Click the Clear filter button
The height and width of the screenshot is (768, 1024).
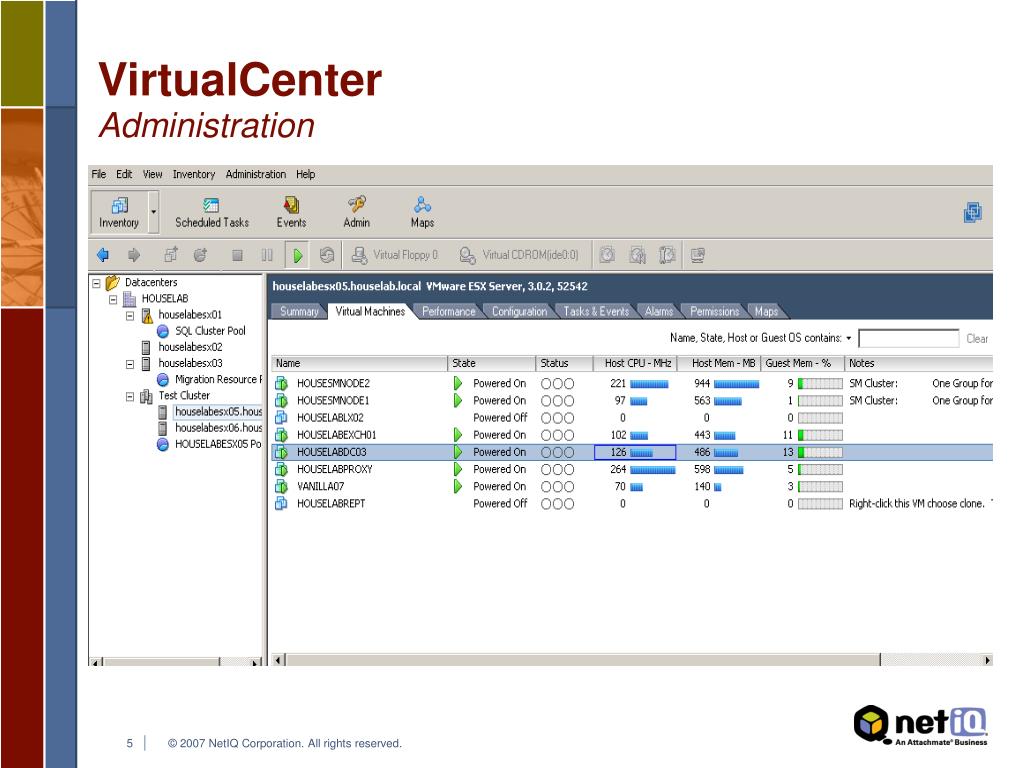[977, 338]
